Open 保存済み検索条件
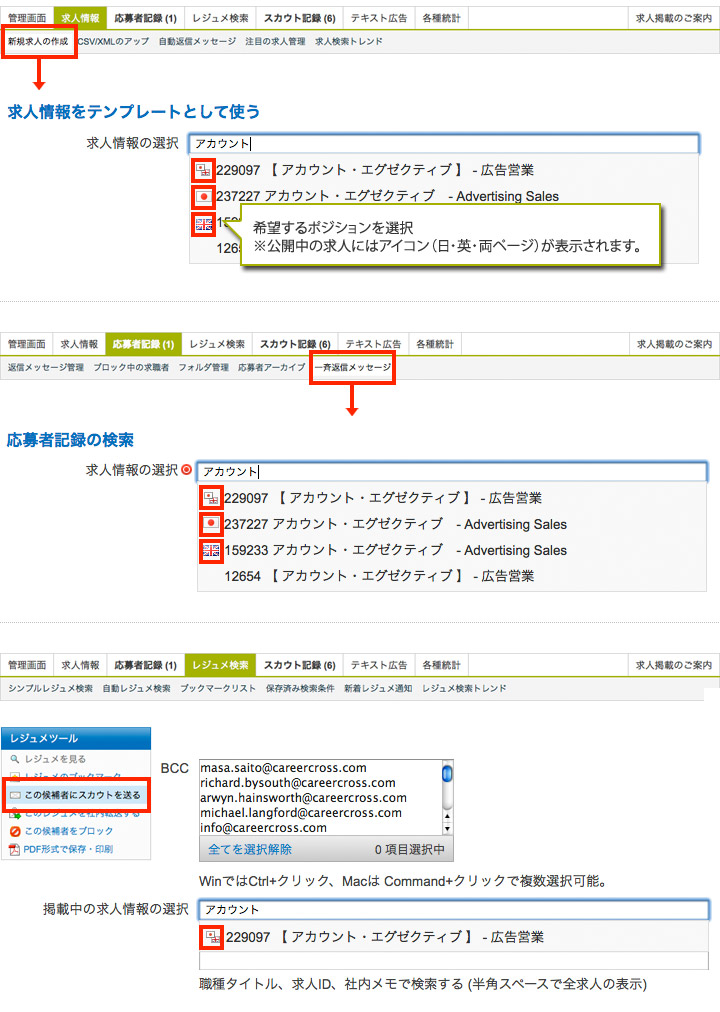This screenshot has height=1012, width=720. coord(300,689)
